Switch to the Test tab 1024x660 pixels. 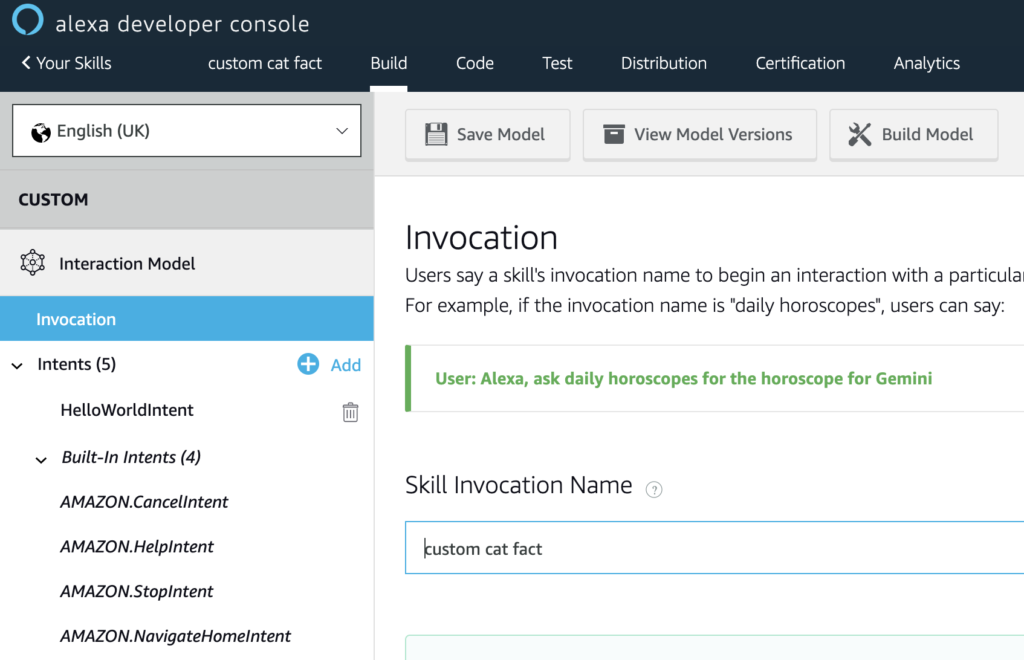point(557,63)
